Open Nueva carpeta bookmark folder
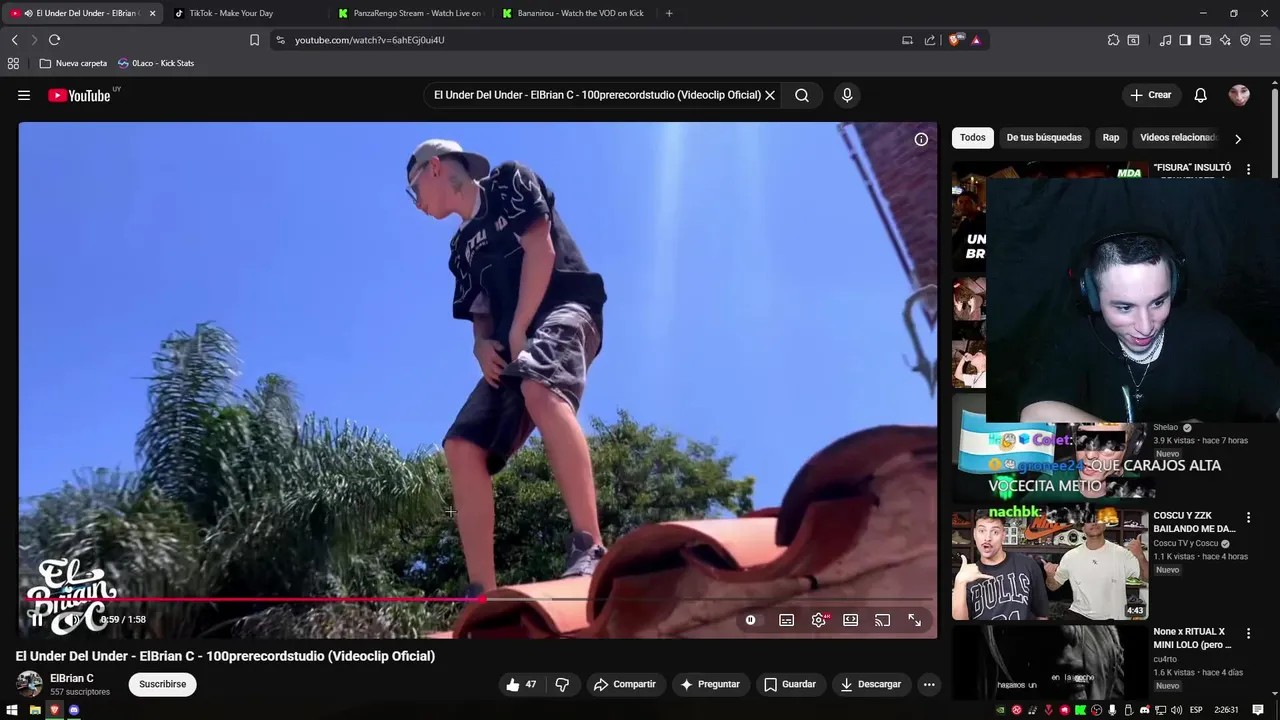The height and width of the screenshot is (720, 1280). (73, 63)
